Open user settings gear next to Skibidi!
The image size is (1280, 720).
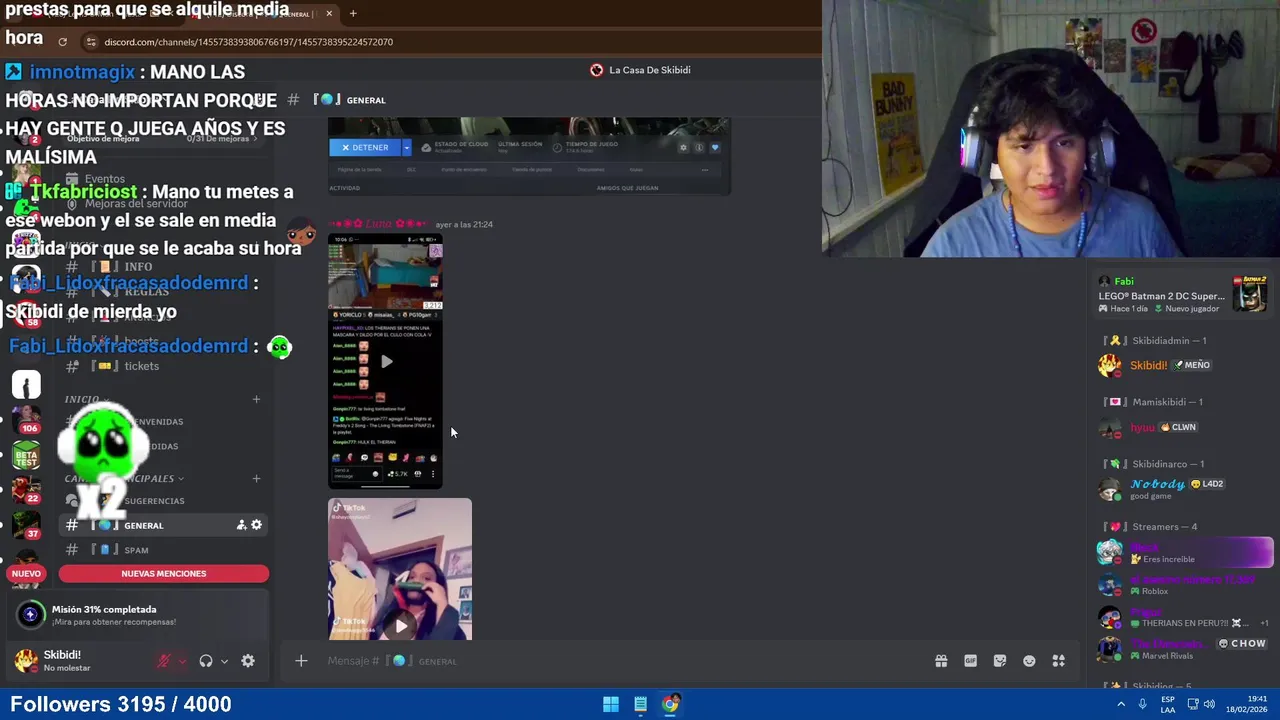click(x=248, y=661)
